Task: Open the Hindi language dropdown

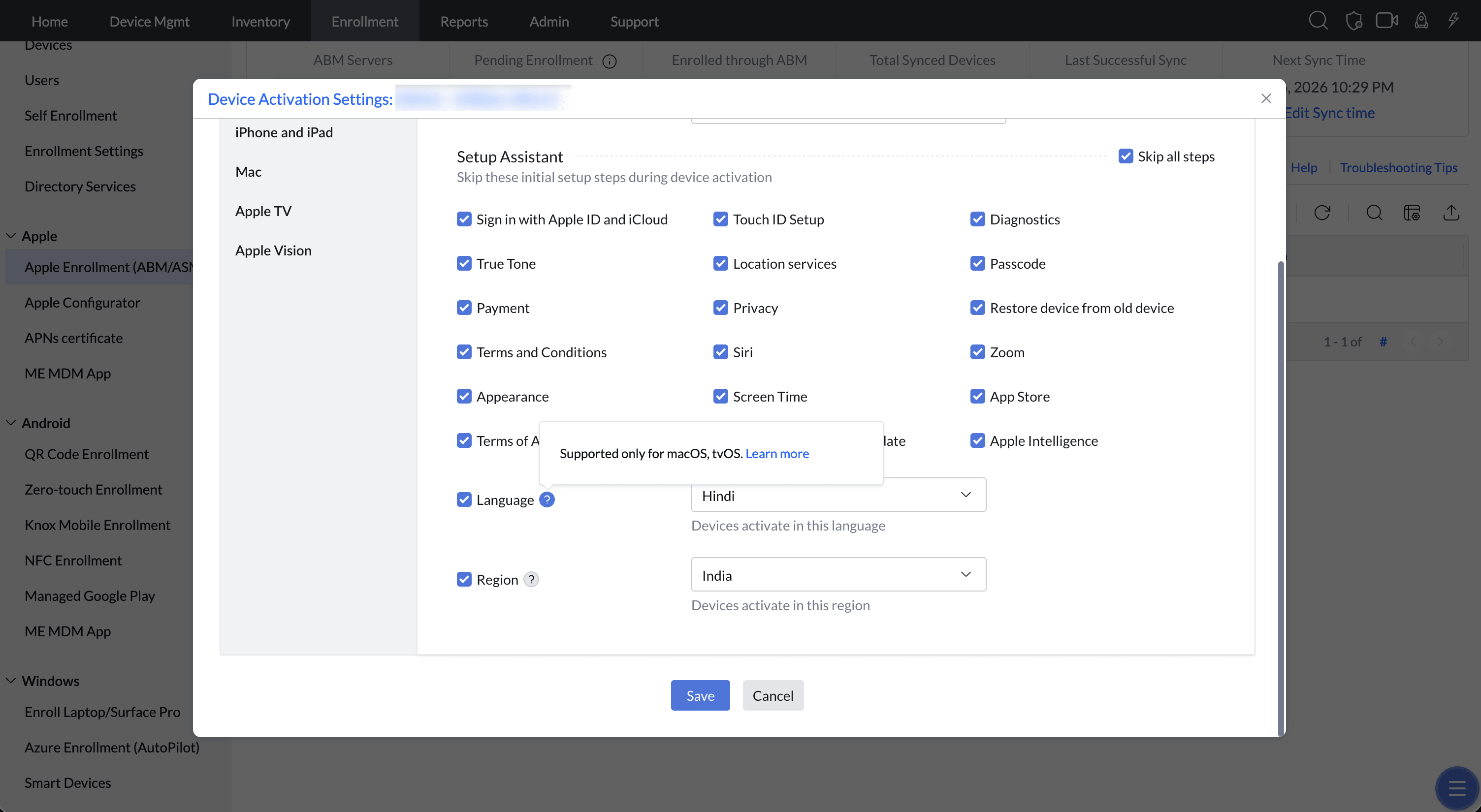Action: 838,495
